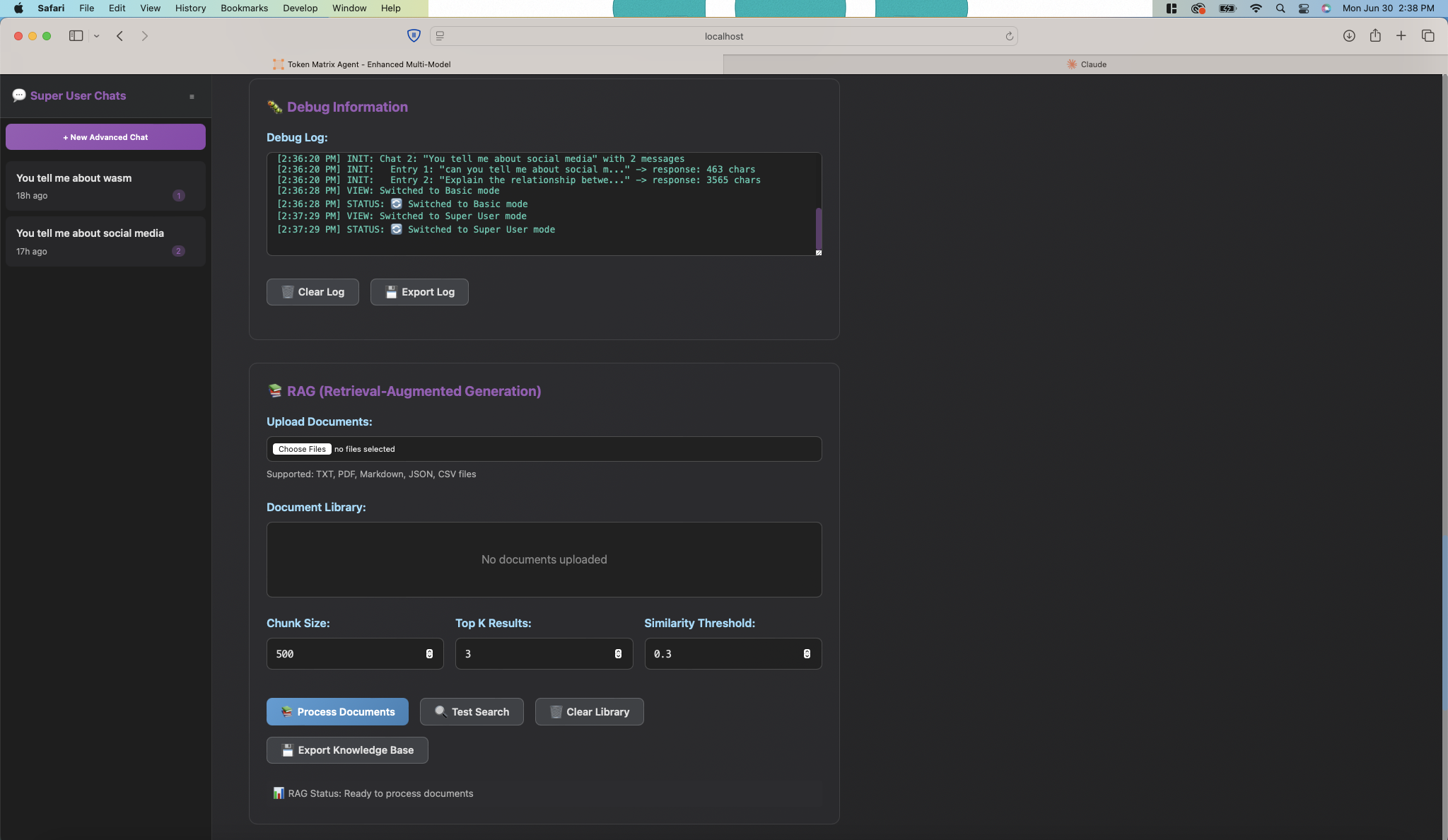Screen dimensions: 1448x840
Task: Open the Safari menu
Action: pyautogui.click(x=51, y=8)
